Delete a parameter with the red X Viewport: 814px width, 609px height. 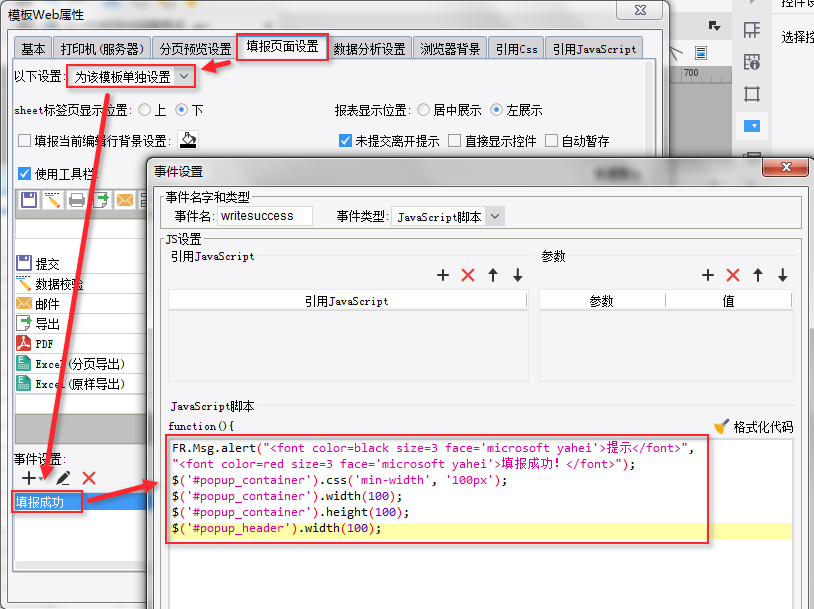coord(732,275)
